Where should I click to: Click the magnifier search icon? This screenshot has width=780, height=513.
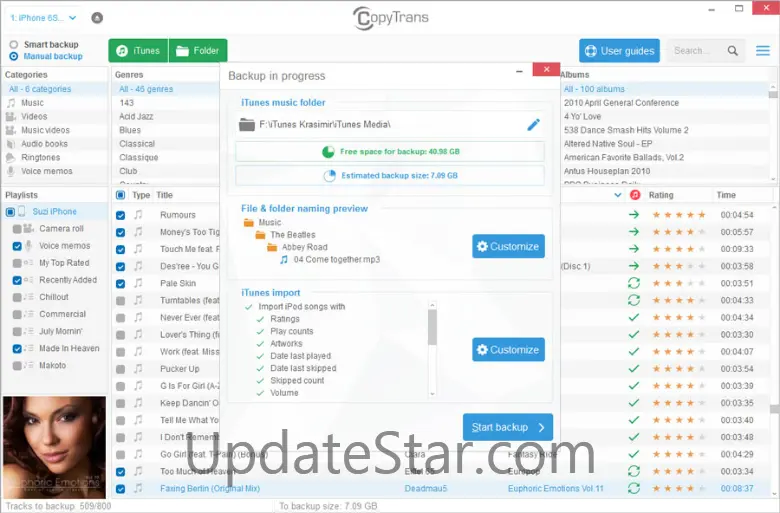click(x=733, y=51)
